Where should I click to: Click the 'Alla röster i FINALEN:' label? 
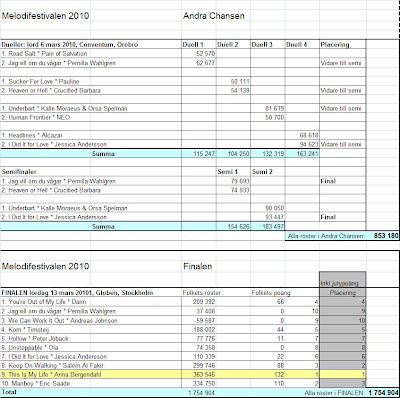(334, 393)
